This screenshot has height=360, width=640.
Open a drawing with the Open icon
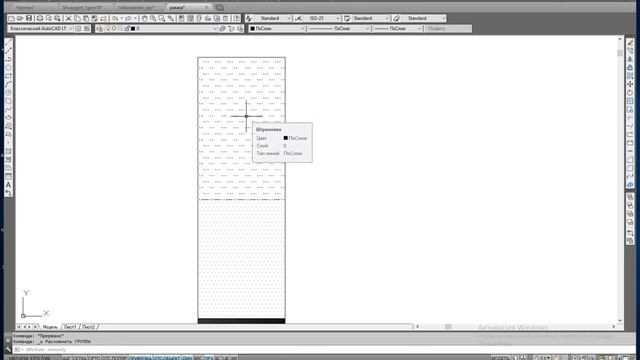tap(20, 18)
